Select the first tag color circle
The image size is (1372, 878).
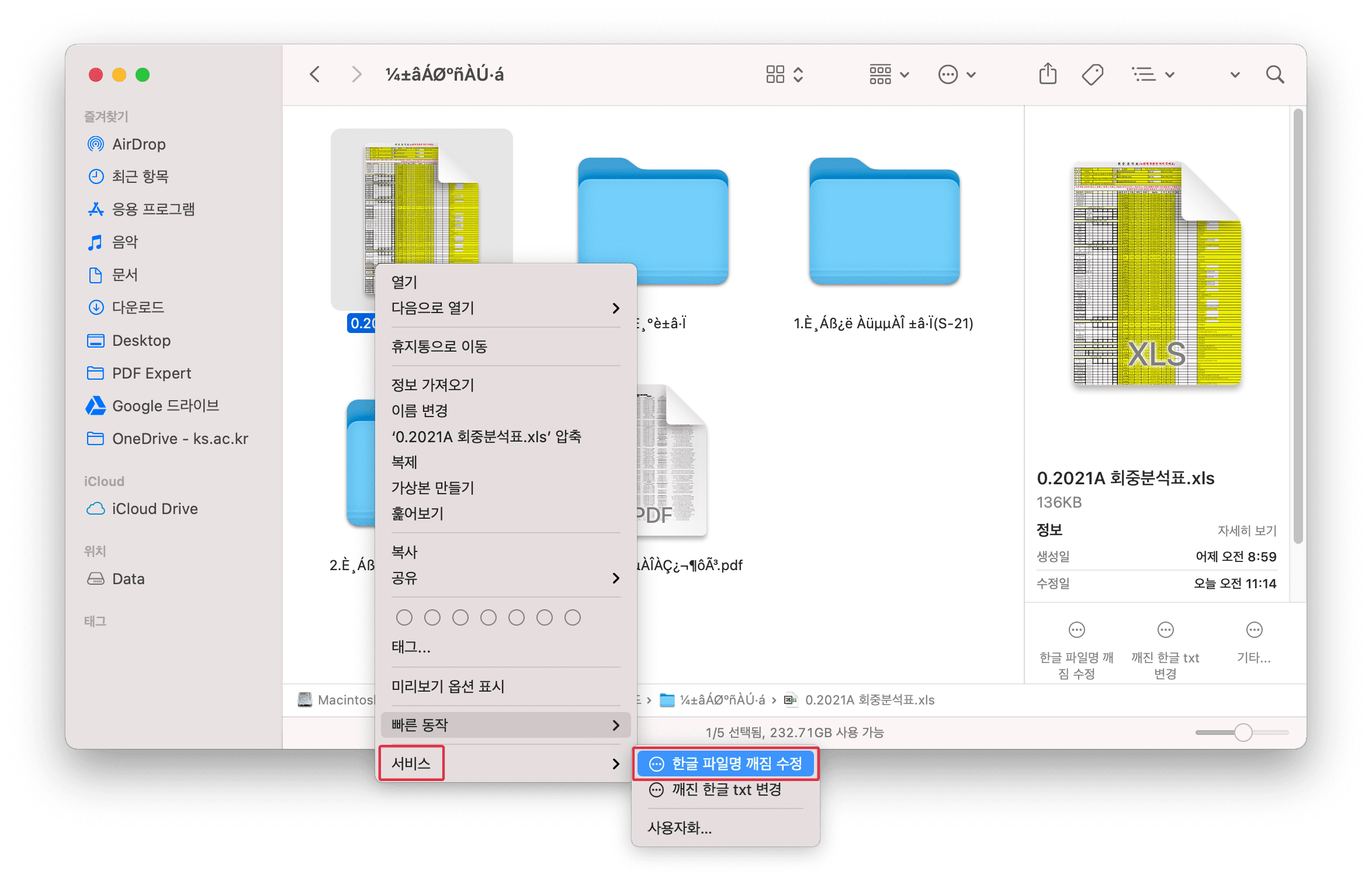(x=404, y=617)
